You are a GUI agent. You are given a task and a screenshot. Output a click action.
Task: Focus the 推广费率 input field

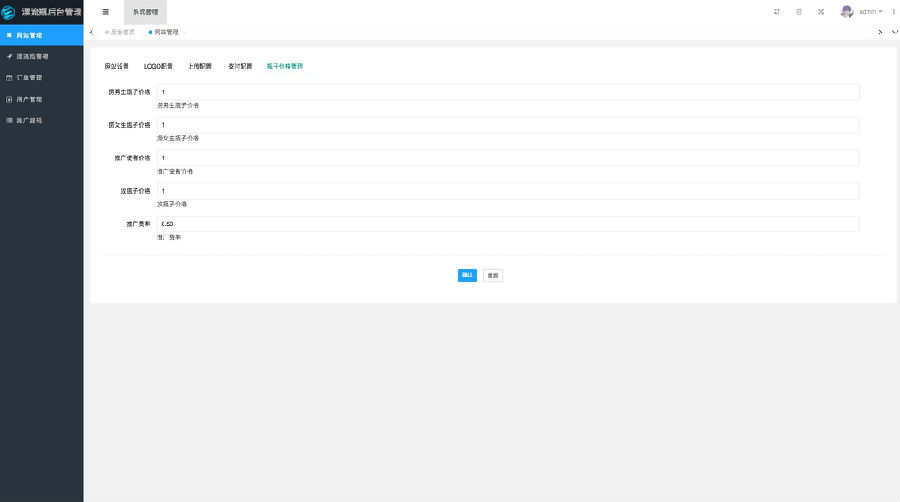point(507,224)
